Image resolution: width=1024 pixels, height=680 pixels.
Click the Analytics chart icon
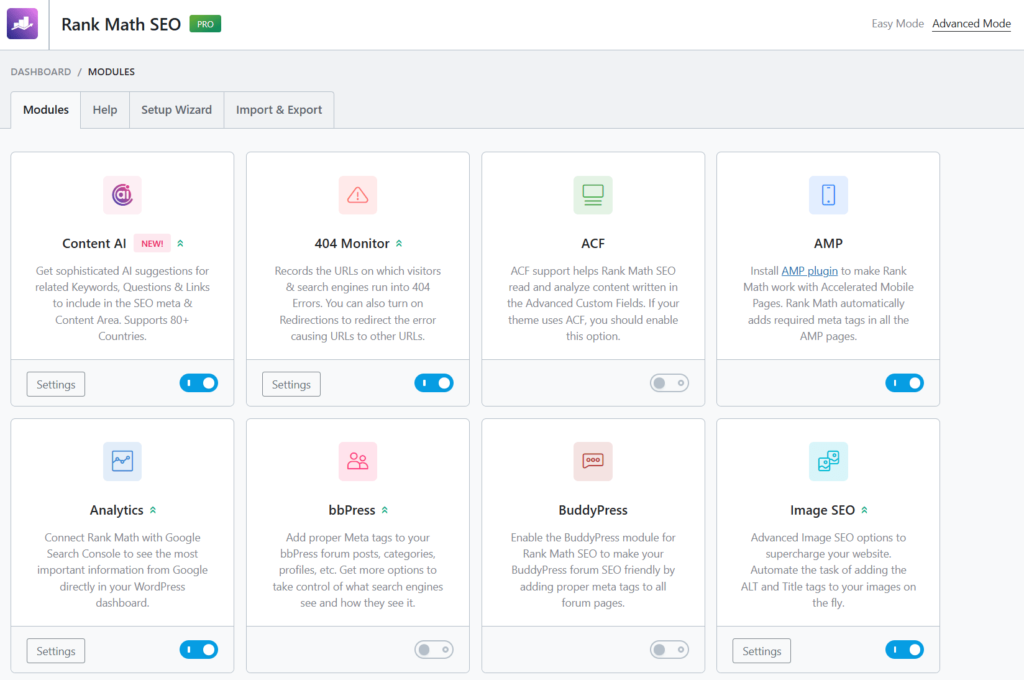[122, 461]
